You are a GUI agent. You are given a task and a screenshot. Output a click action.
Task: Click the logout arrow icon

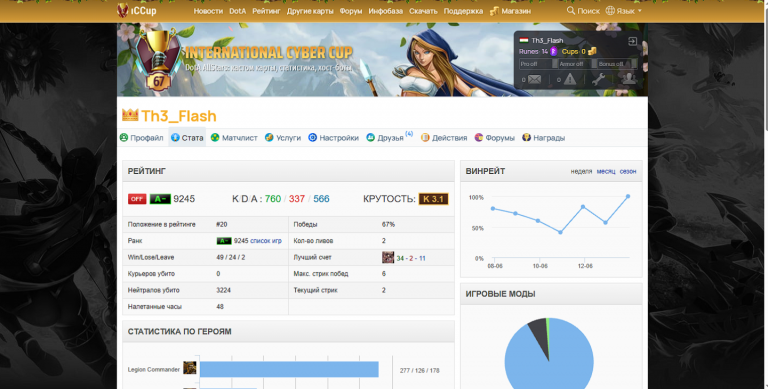(x=632, y=42)
